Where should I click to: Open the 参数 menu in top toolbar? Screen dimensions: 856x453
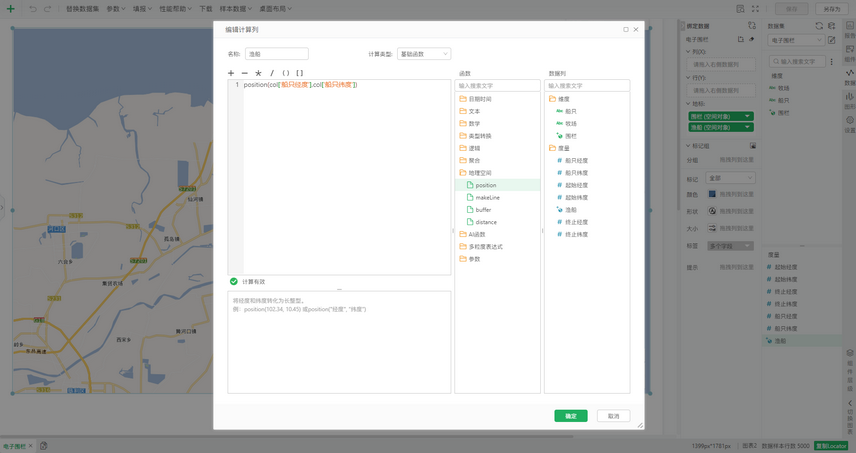[116, 9]
